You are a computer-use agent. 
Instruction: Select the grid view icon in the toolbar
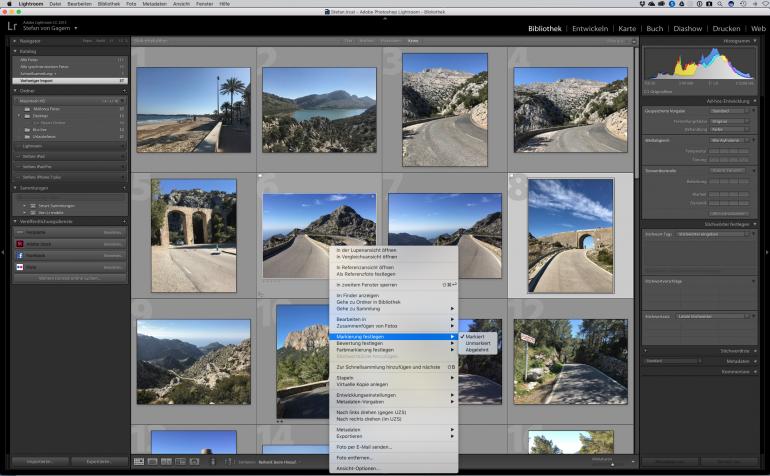tap(139, 462)
